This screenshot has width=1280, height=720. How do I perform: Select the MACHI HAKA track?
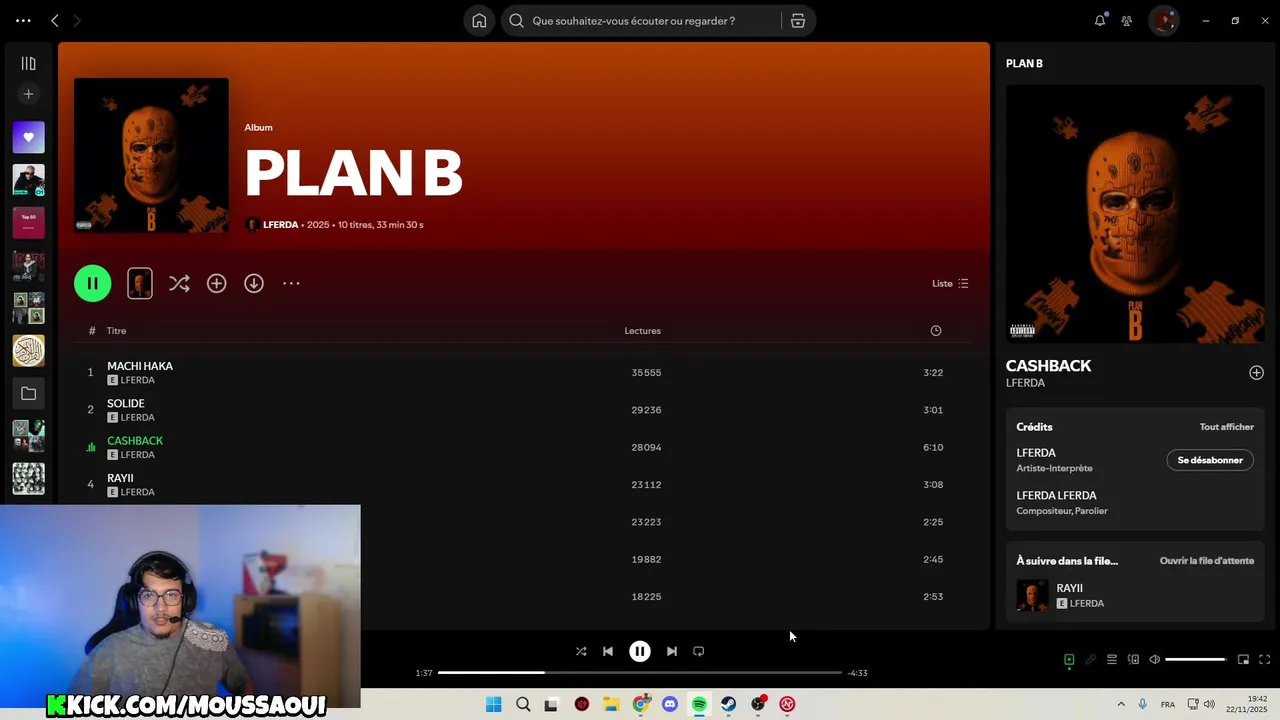click(x=140, y=366)
